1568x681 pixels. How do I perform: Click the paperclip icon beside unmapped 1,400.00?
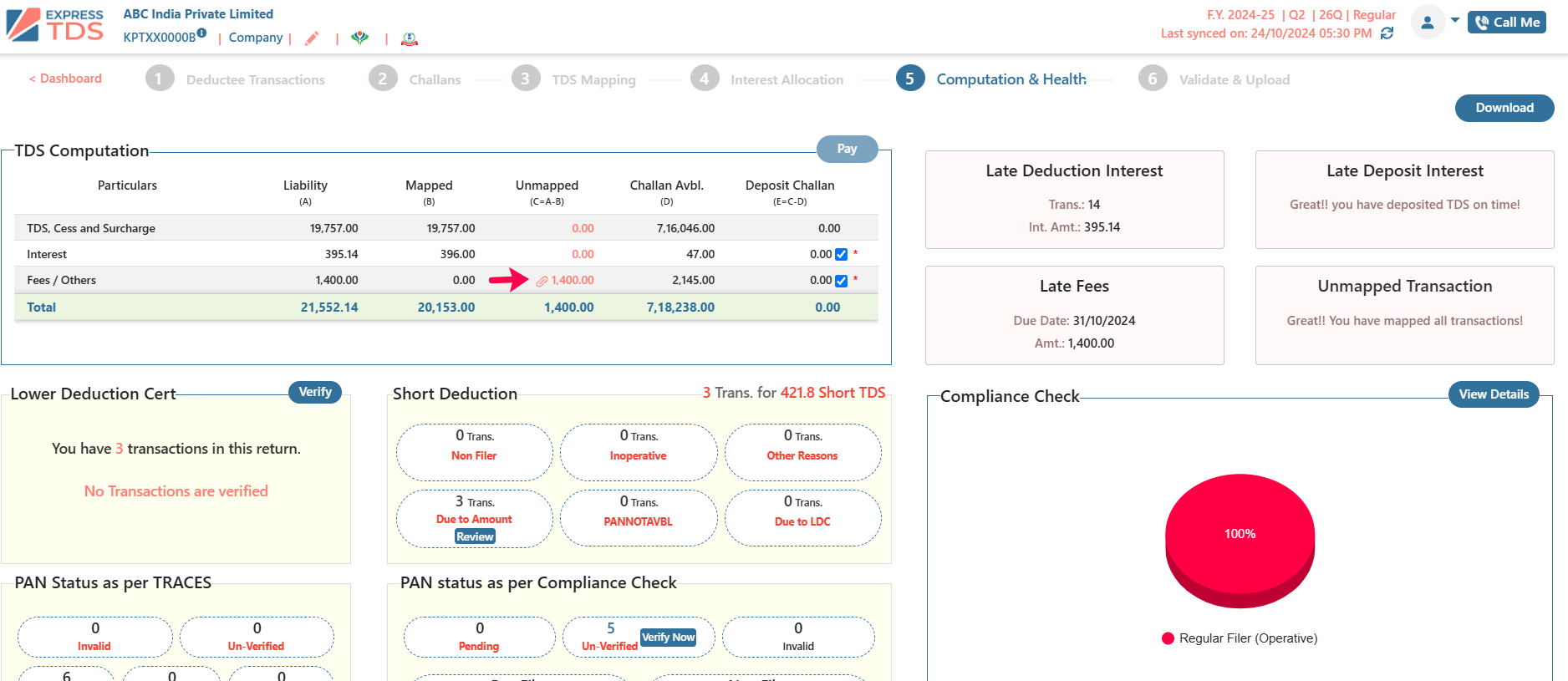(x=542, y=282)
